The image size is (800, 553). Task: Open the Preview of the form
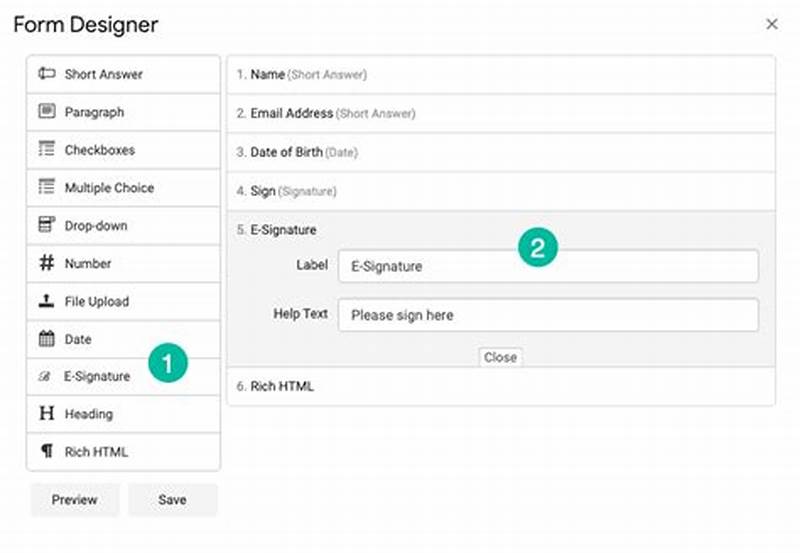(x=74, y=499)
